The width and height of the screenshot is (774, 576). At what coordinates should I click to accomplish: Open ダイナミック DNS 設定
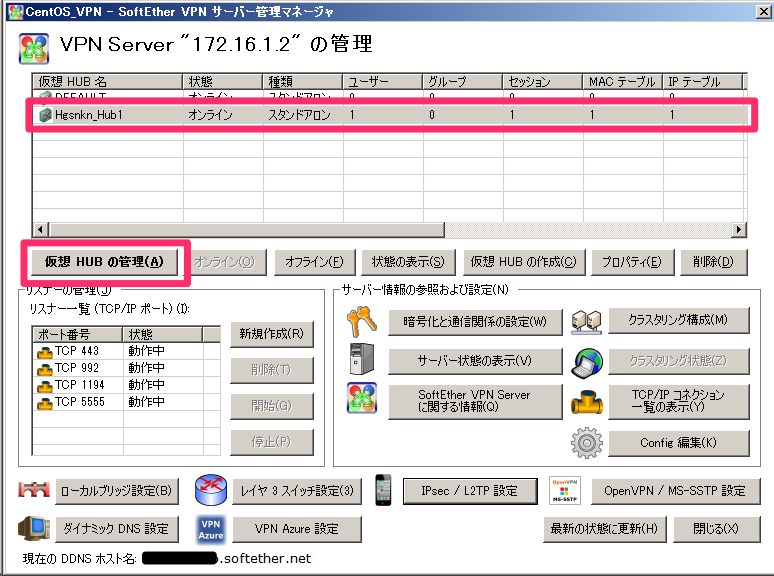pyautogui.click(x=116, y=529)
